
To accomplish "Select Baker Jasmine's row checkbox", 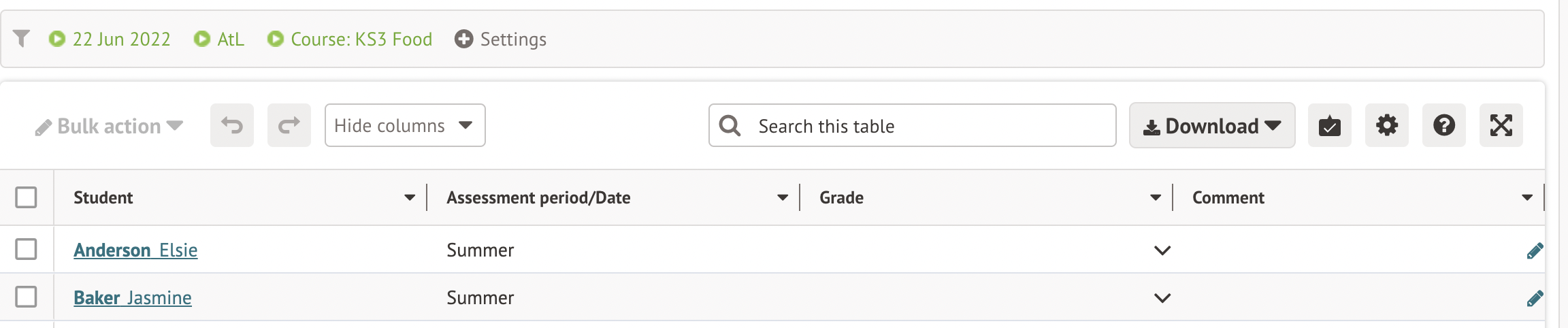I will point(26,297).
